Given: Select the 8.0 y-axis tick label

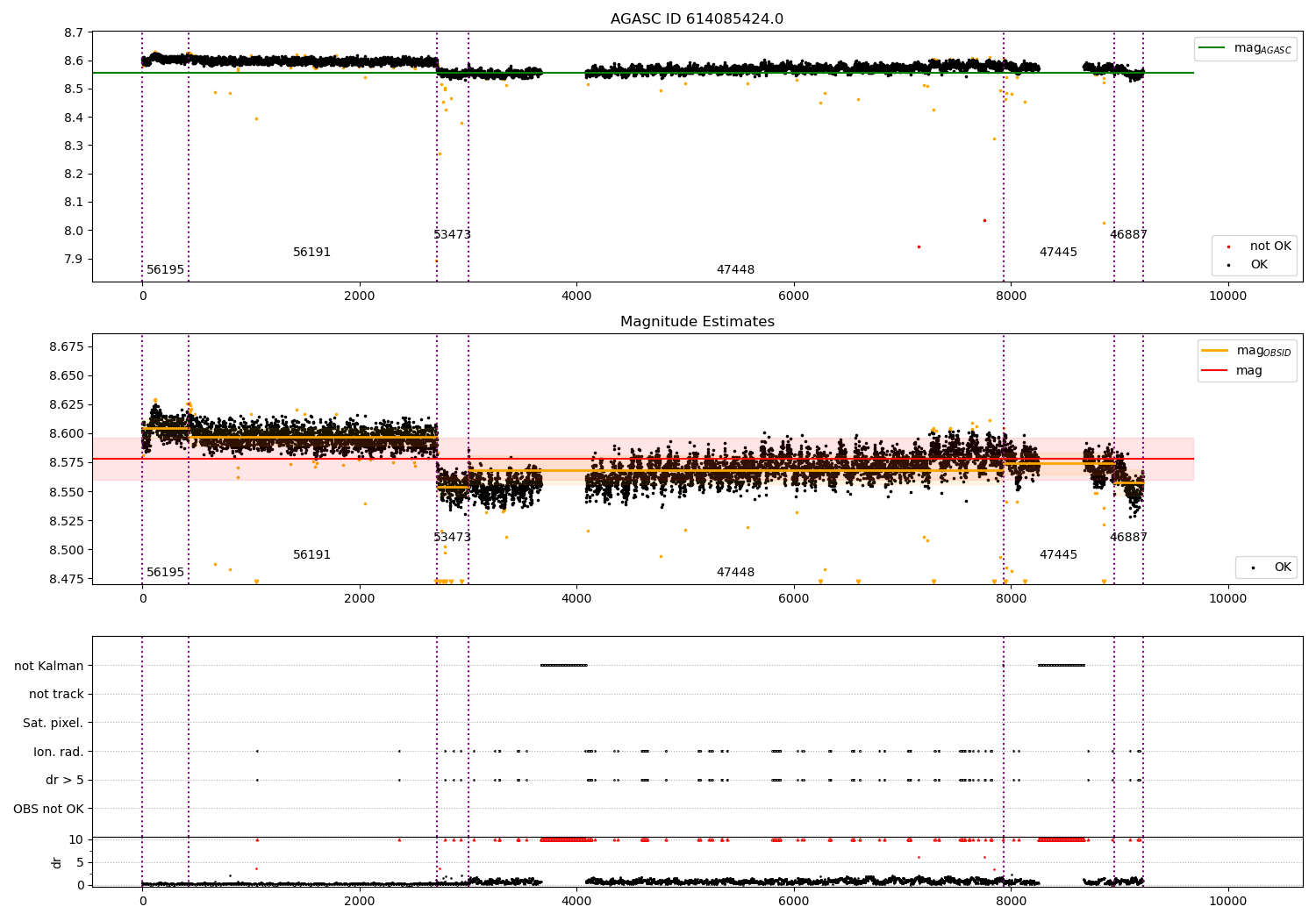Looking at the screenshot, I should click(x=74, y=231).
